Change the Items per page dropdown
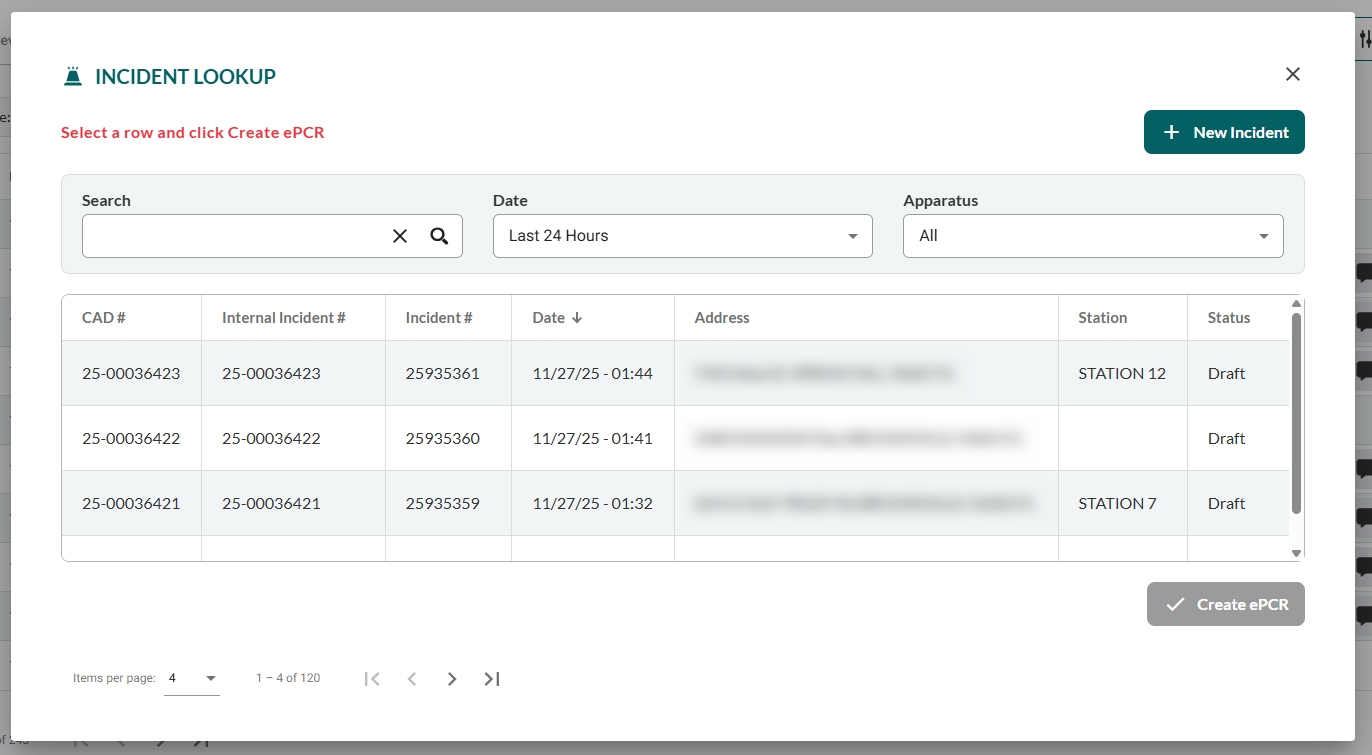Screen dimensions: 1372x755 coord(192,678)
